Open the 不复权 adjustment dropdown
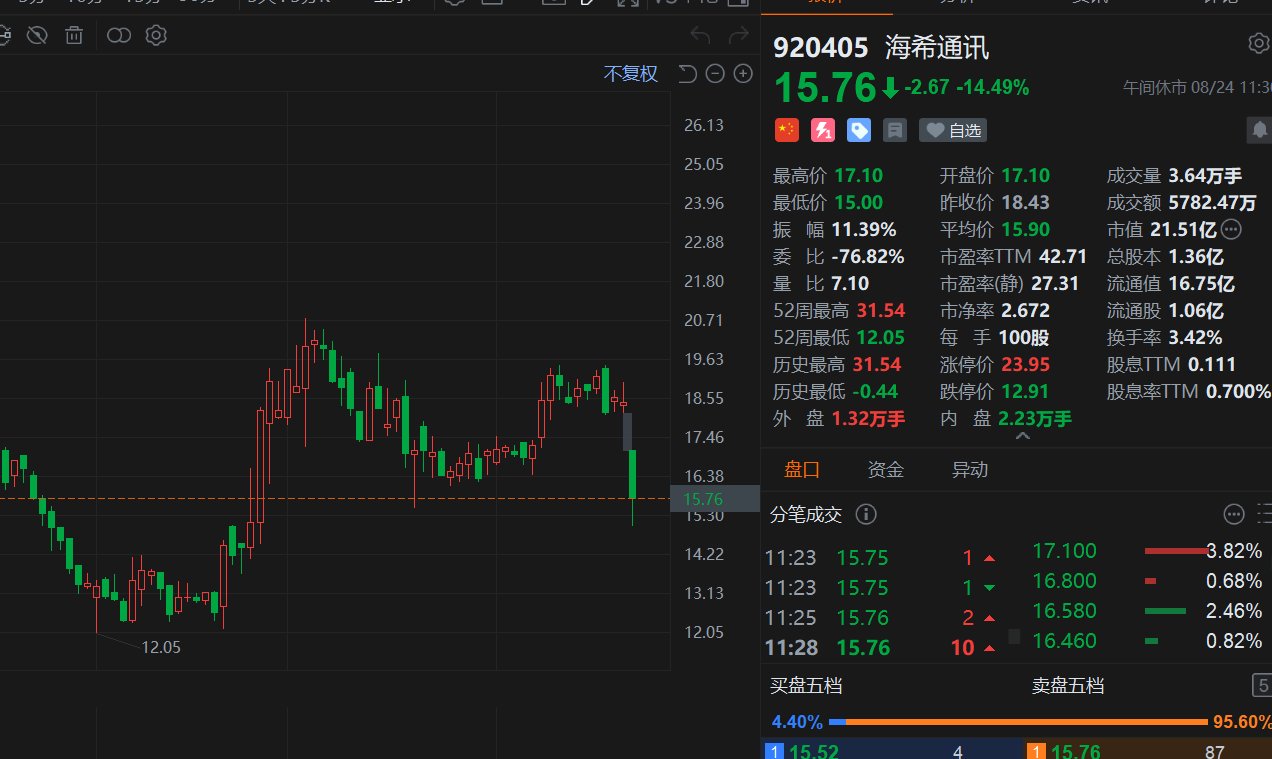 click(x=631, y=73)
